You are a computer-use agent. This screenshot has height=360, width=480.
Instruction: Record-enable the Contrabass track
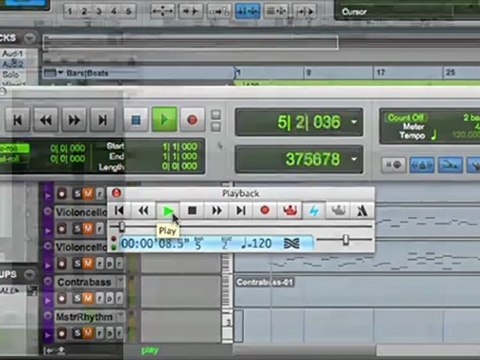(x=62, y=298)
